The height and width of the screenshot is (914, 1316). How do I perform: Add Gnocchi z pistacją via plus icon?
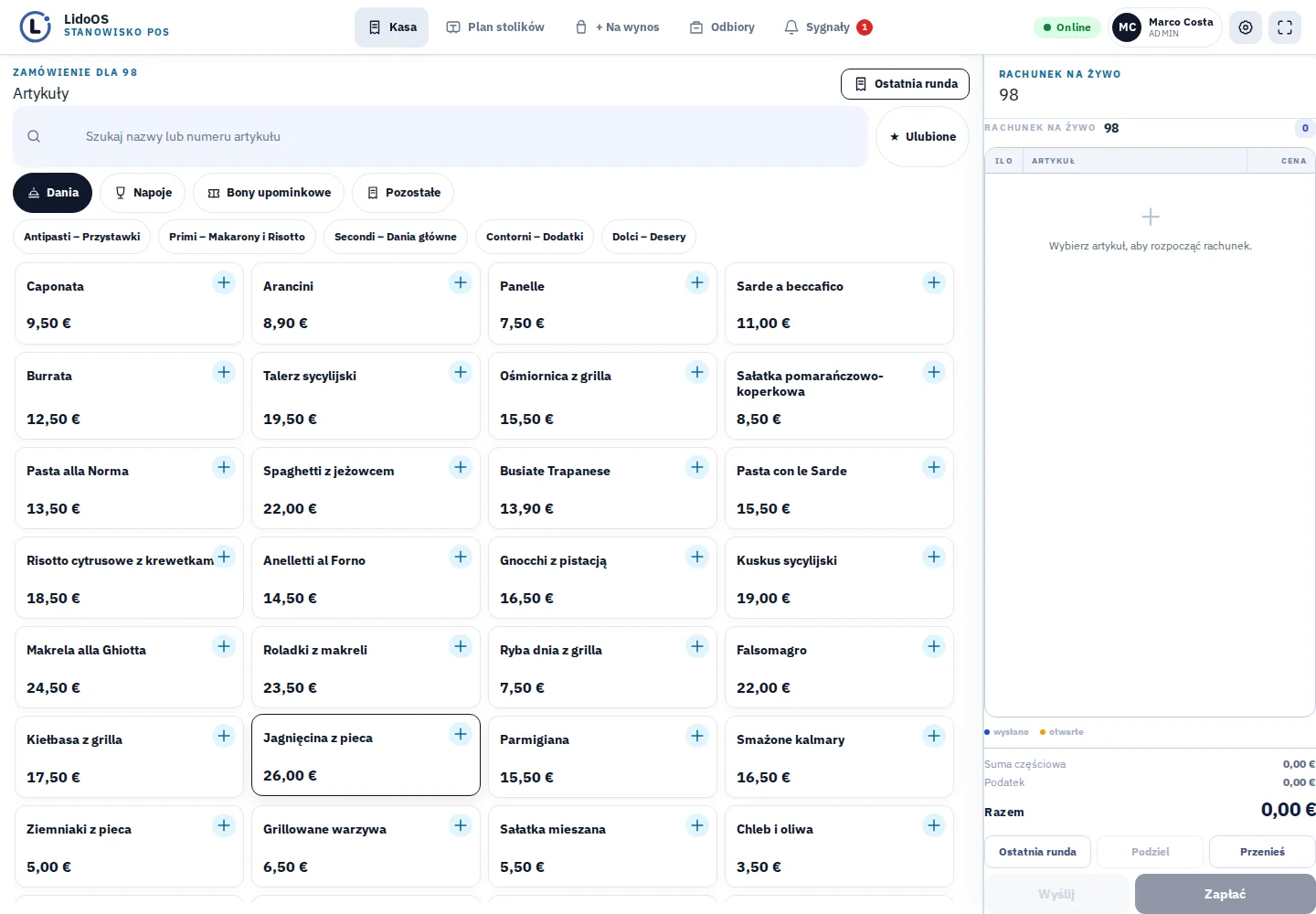coord(697,557)
